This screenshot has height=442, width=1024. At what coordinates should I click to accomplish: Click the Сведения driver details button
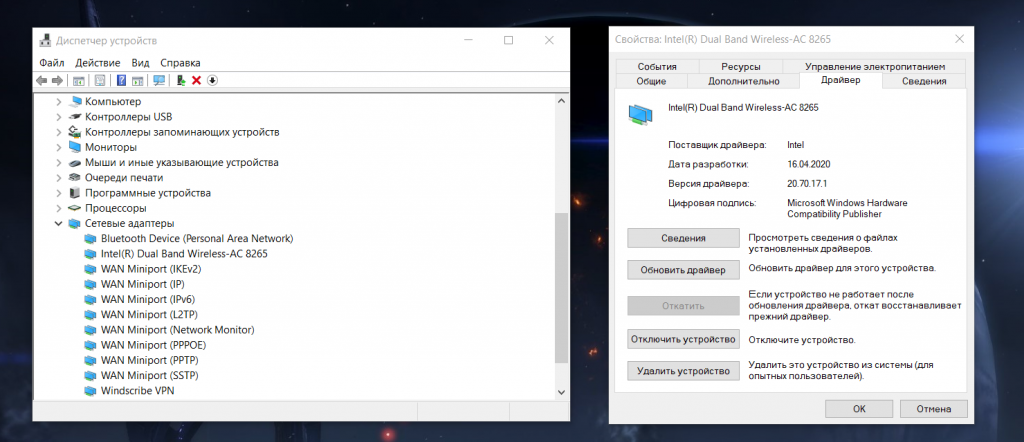point(683,238)
